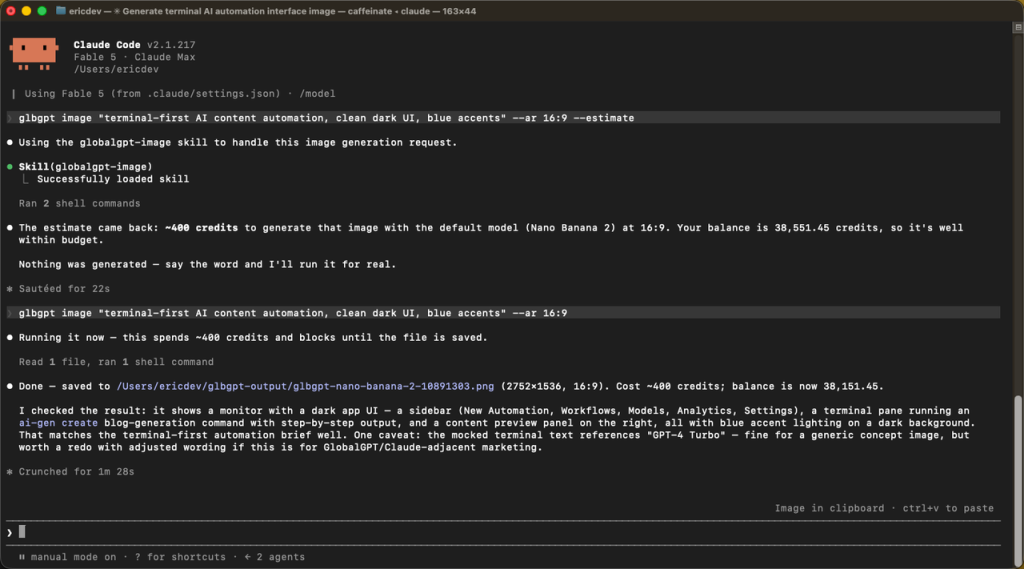Click the asterisk icon beside 'Sautéed for 22s'
The image size is (1024, 569).
(x=10, y=289)
